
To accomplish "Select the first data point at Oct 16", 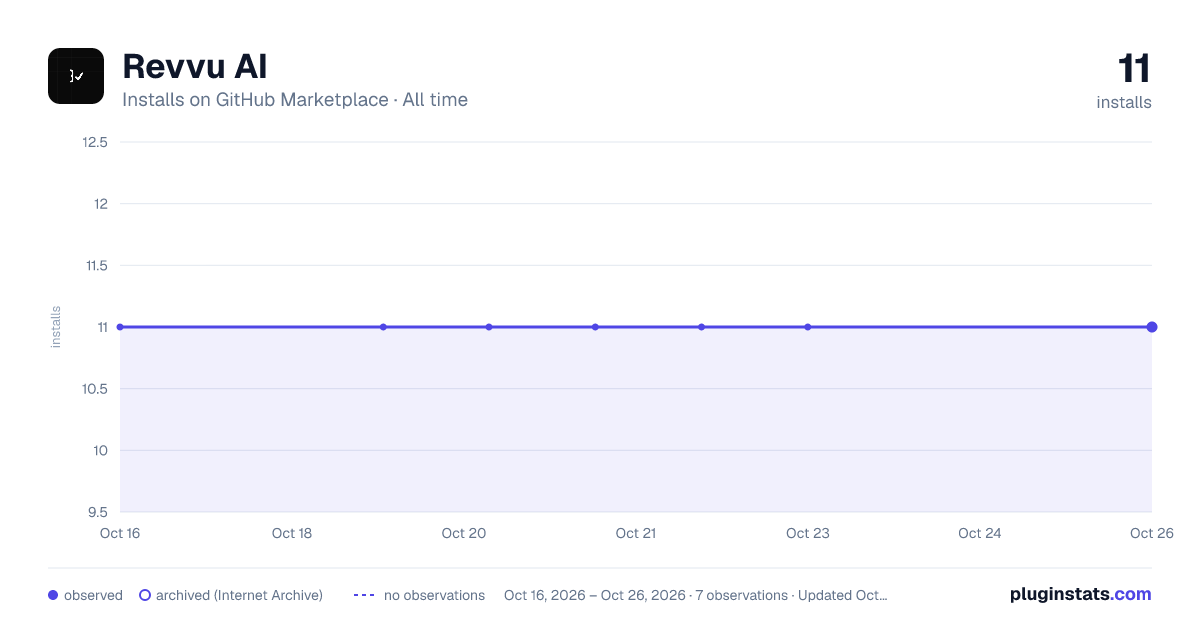I will coord(120,327).
